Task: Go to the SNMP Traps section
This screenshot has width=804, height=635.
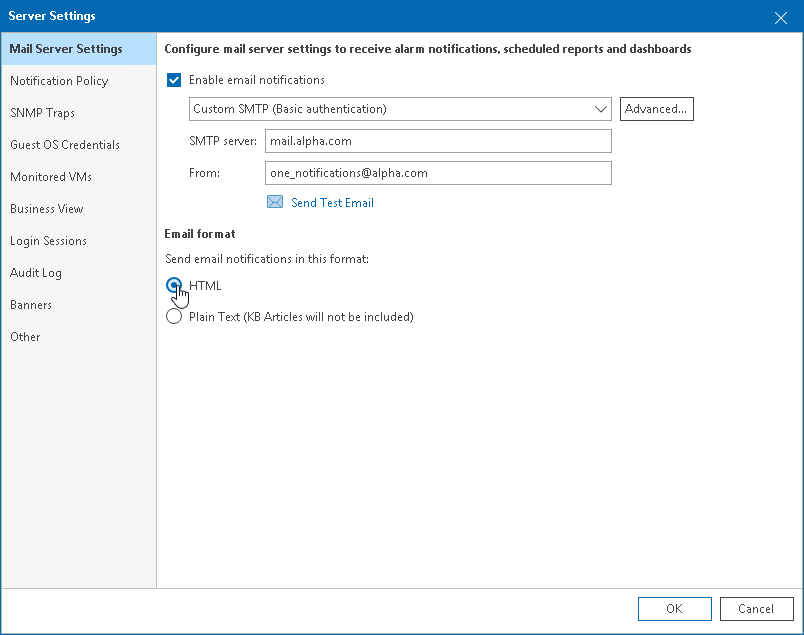Action: point(42,113)
